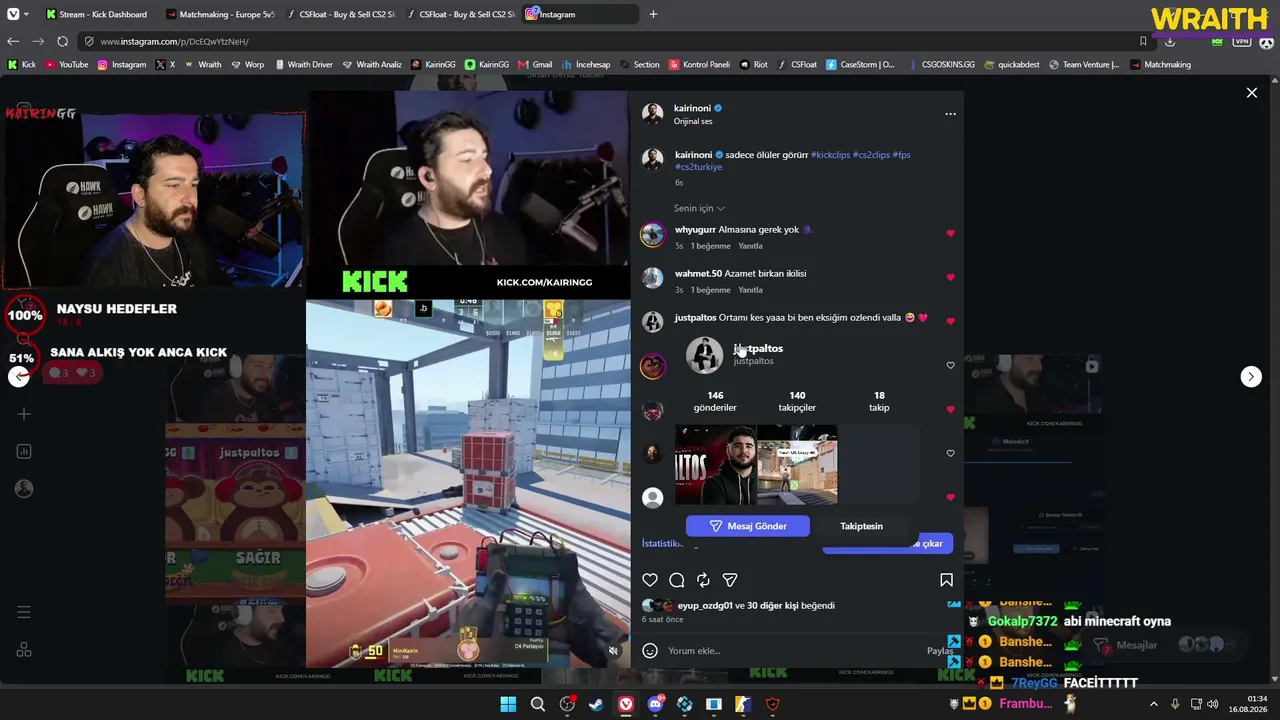Open the Windows Start menu
Image resolution: width=1280 pixels, height=720 pixels.
tap(508, 704)
